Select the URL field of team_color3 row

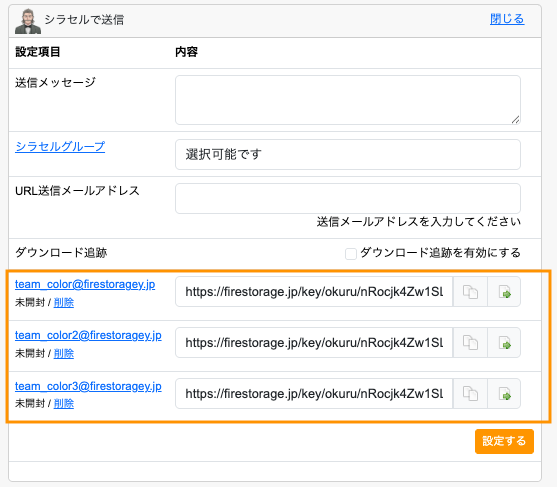tap(314, 394)
